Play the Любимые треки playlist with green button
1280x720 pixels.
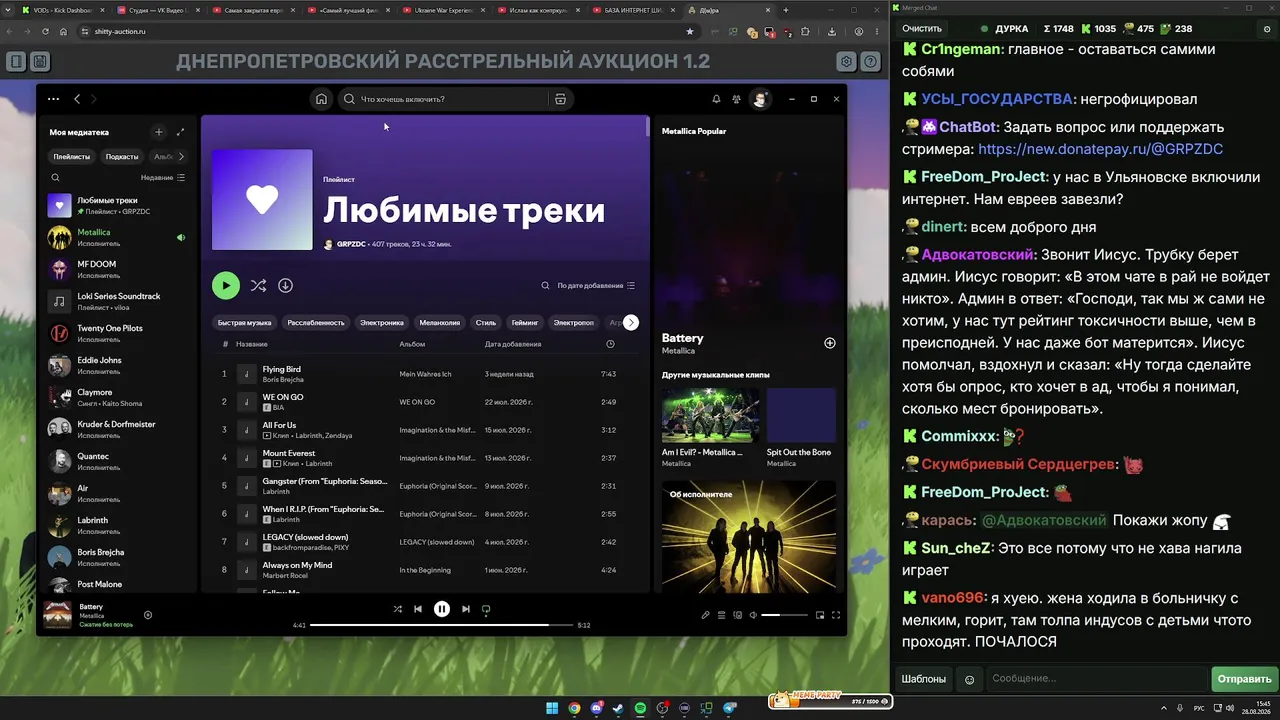point(226,285)
